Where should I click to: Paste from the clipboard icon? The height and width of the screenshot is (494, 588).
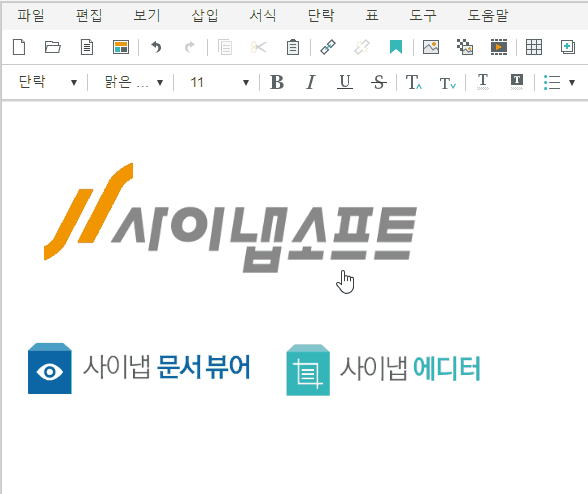click(x=292, y=47)
